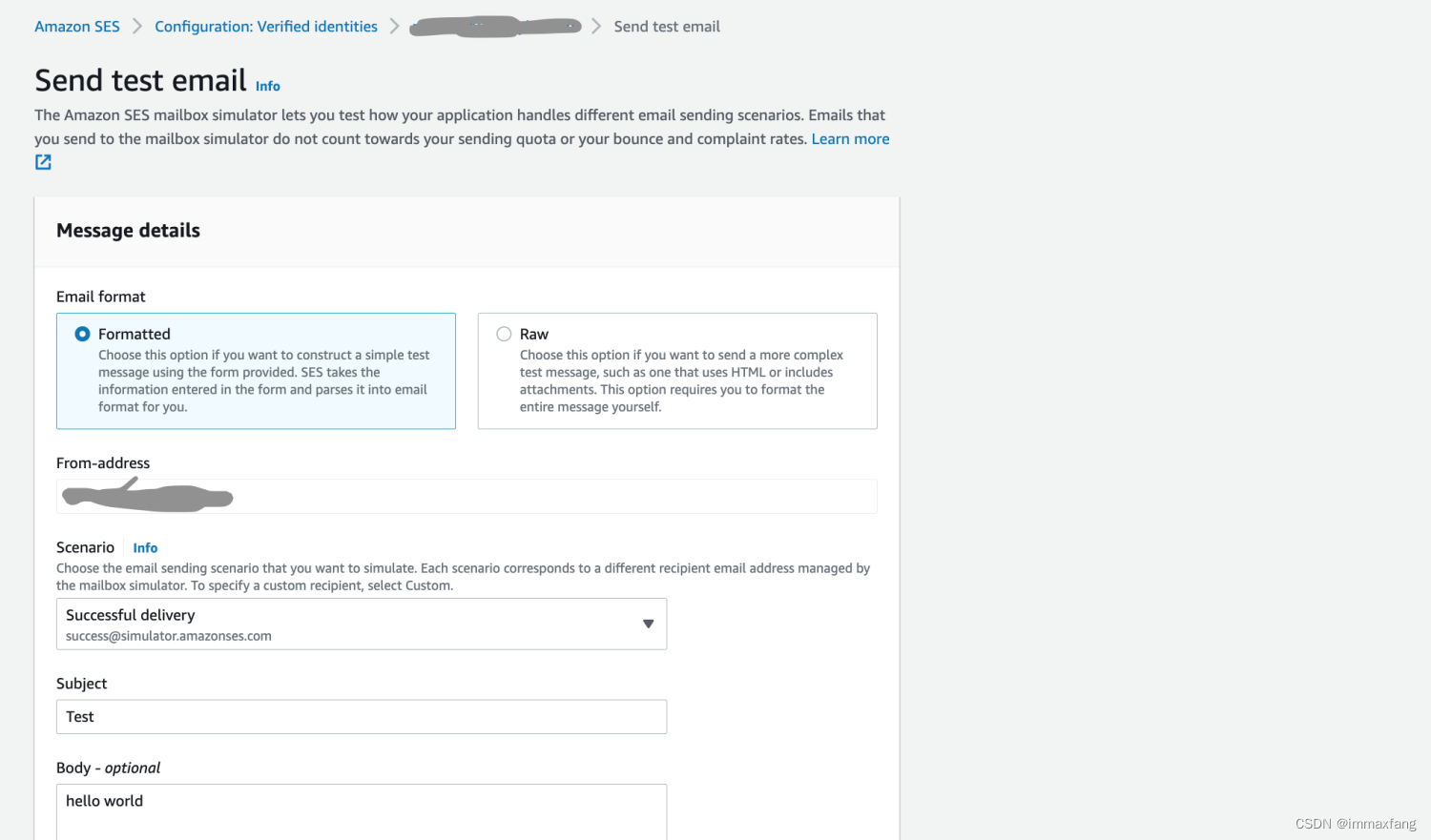Open Info link beside Send test email

268,87
